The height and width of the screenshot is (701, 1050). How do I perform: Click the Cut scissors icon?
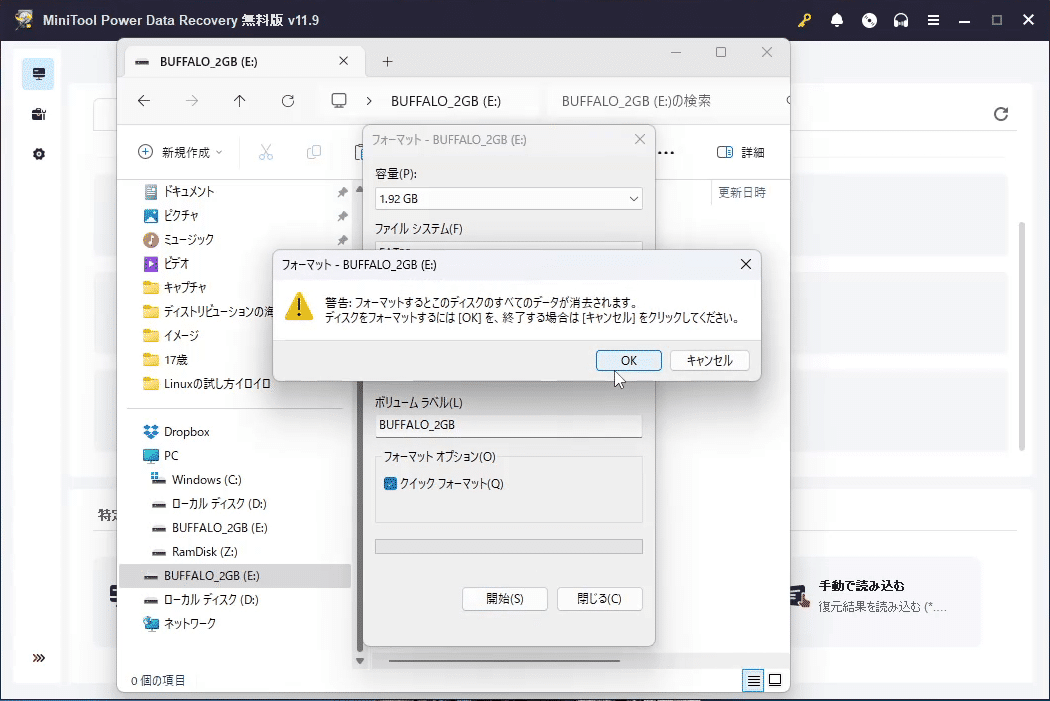pyautogui.click(x=266, y=152)
